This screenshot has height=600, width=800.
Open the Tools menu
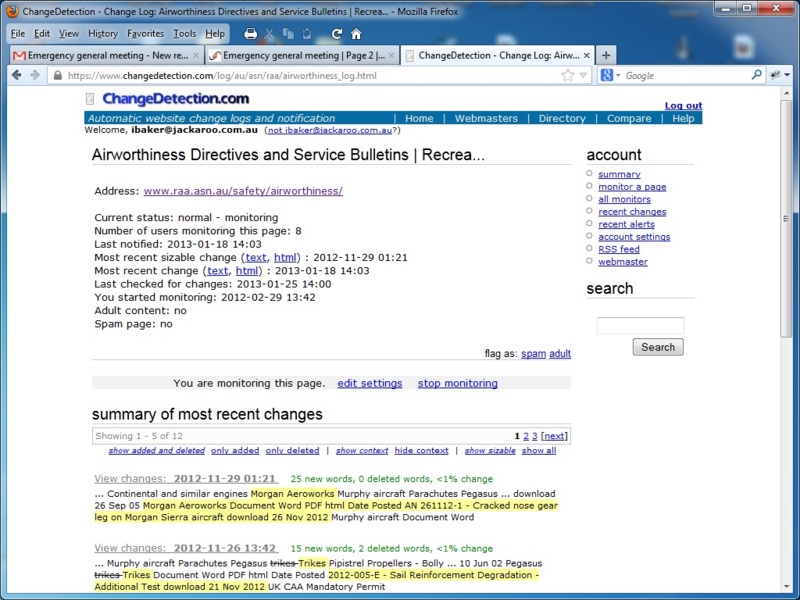click(x=184, y=34)
